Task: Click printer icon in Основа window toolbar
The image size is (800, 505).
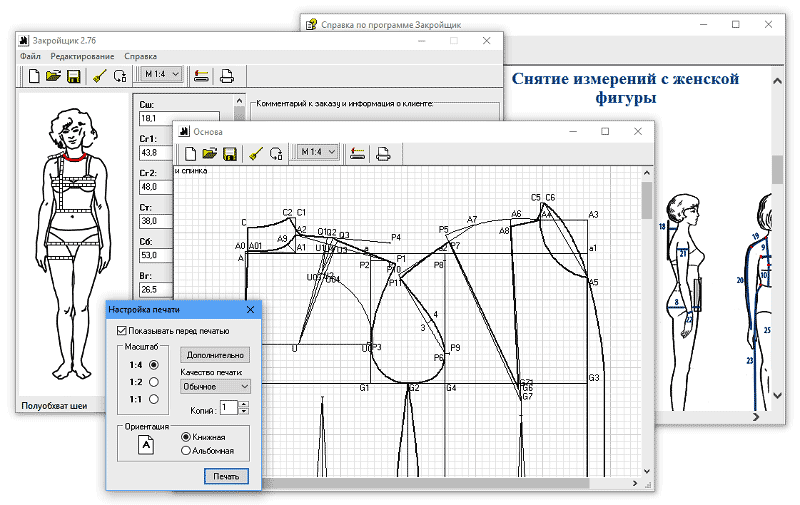Action: click(383, 153)
